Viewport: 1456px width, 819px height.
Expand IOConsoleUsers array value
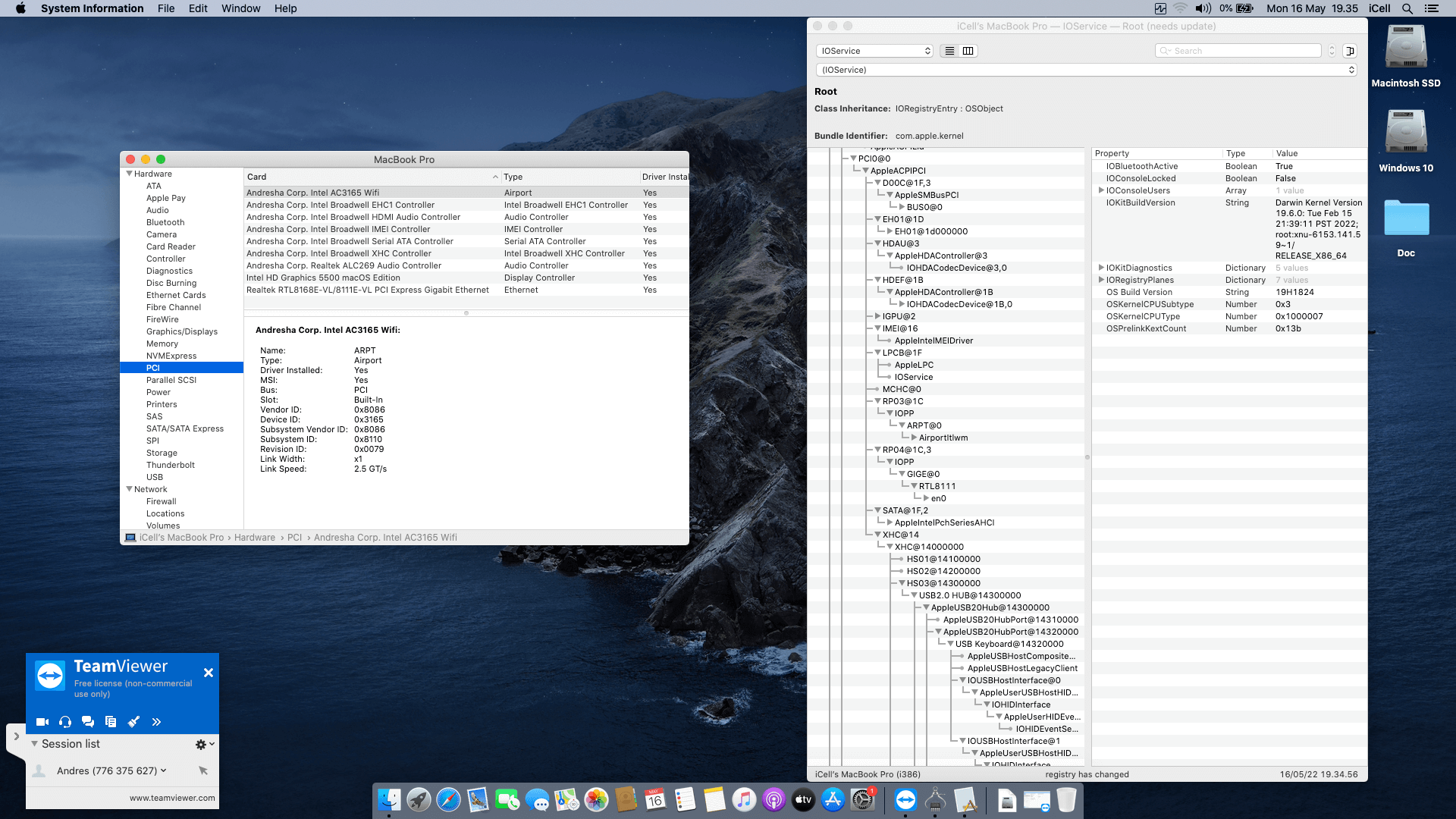pos(1101,190)
